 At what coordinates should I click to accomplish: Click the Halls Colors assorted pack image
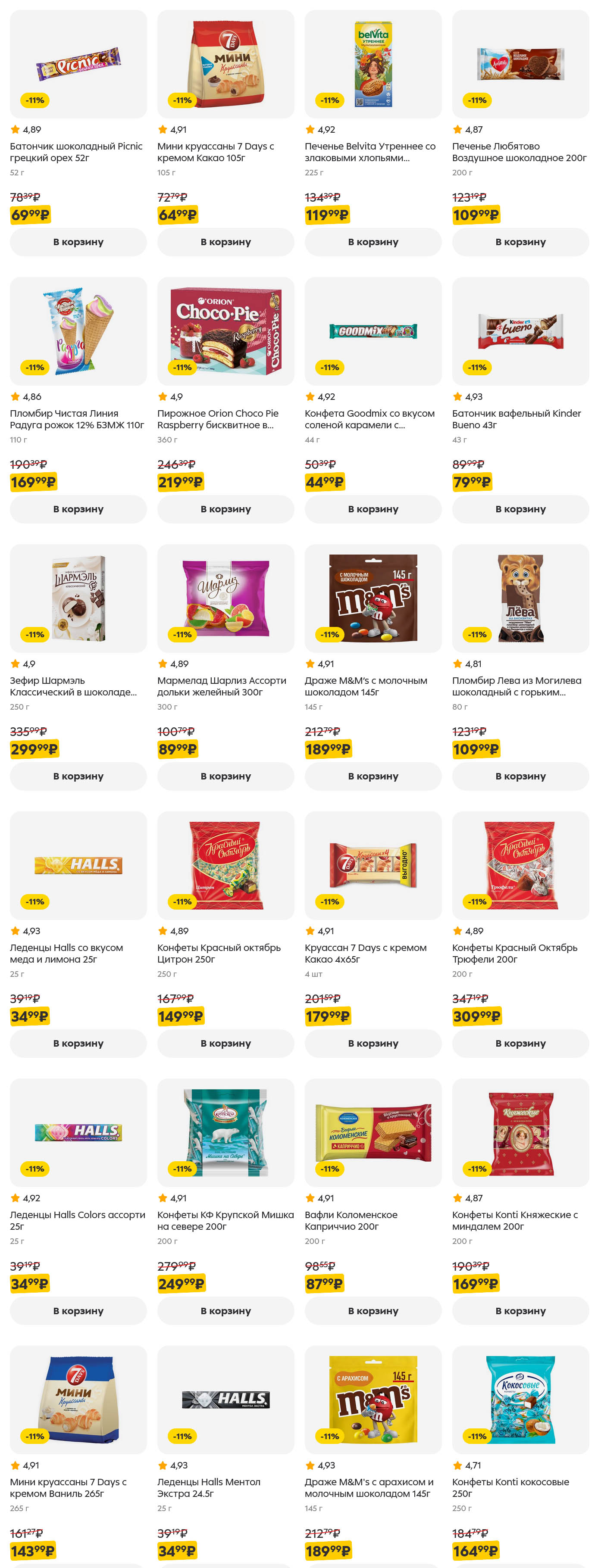click(x=78, y=1132)
